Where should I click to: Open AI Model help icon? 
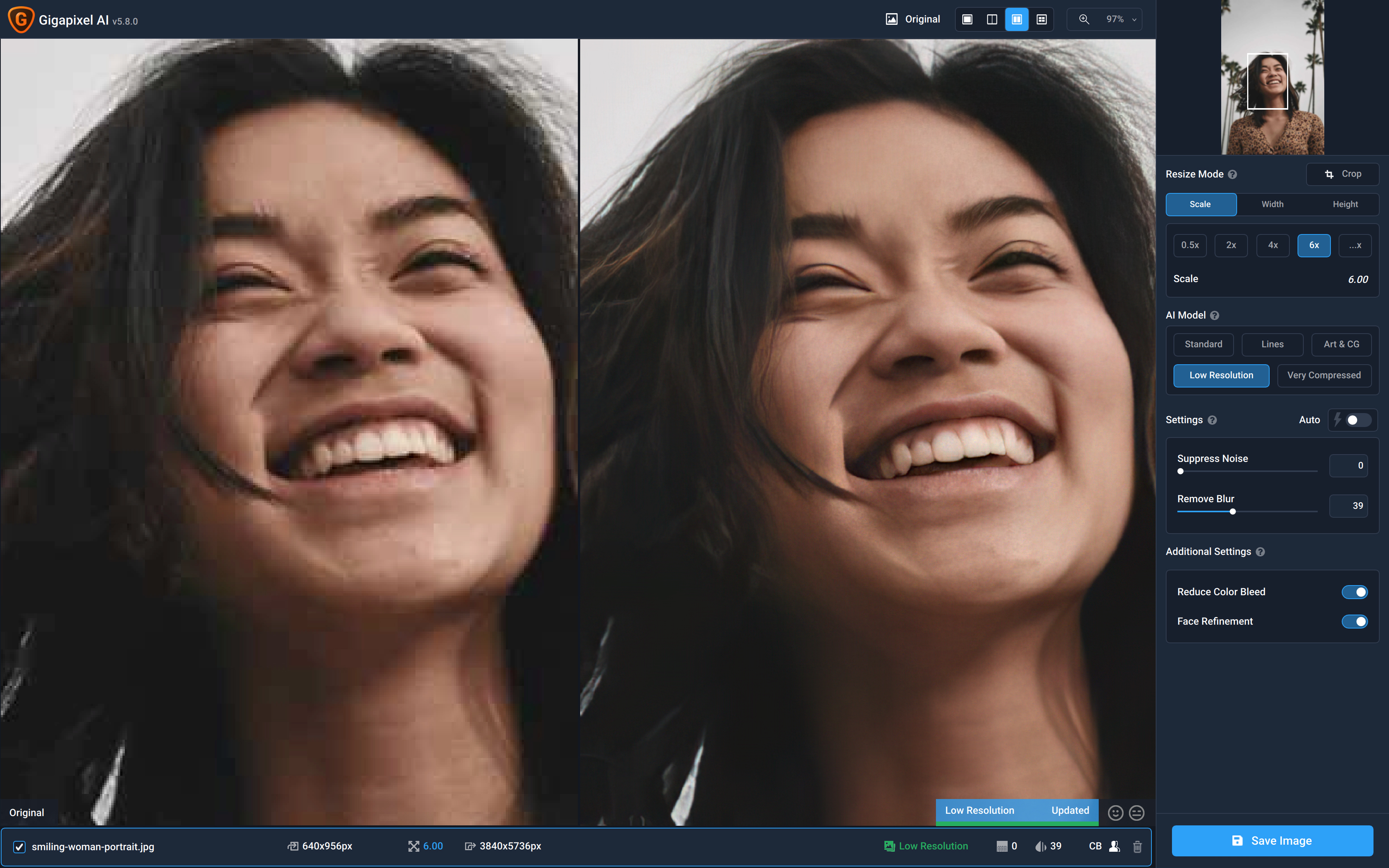tap(1215, 316)
